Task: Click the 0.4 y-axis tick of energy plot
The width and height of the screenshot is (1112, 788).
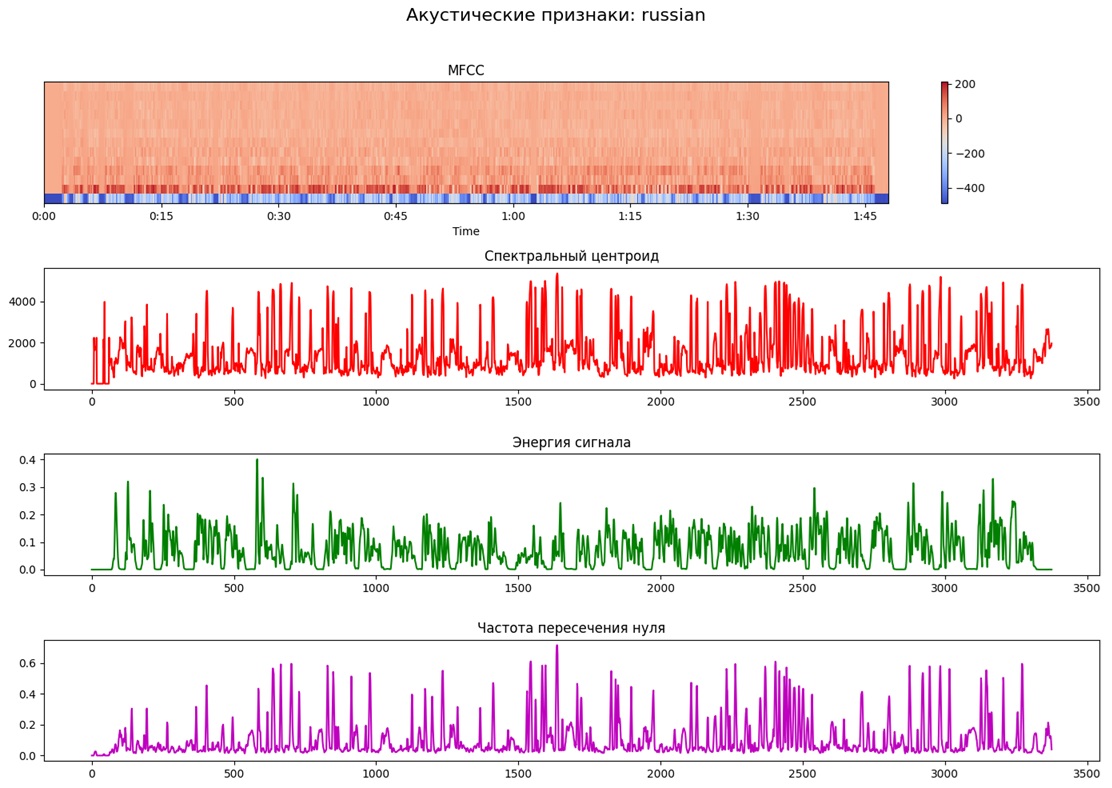Action: click(x=27, y=460)
